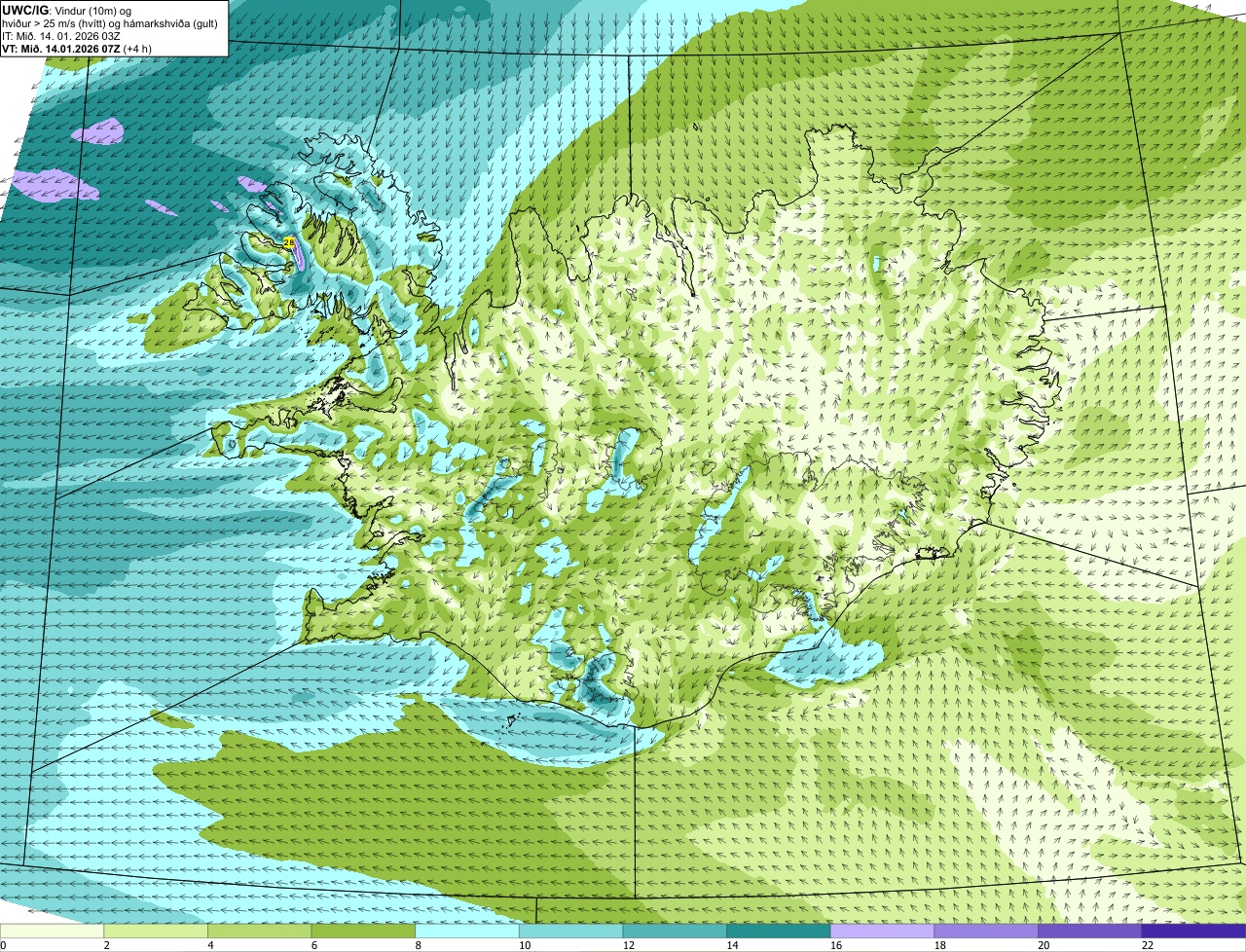Viewport: 1246px width, 952px height.
Task: Click the legend swatch between 12 and 14
Action: pyautogui.click(x=675, y=931)
